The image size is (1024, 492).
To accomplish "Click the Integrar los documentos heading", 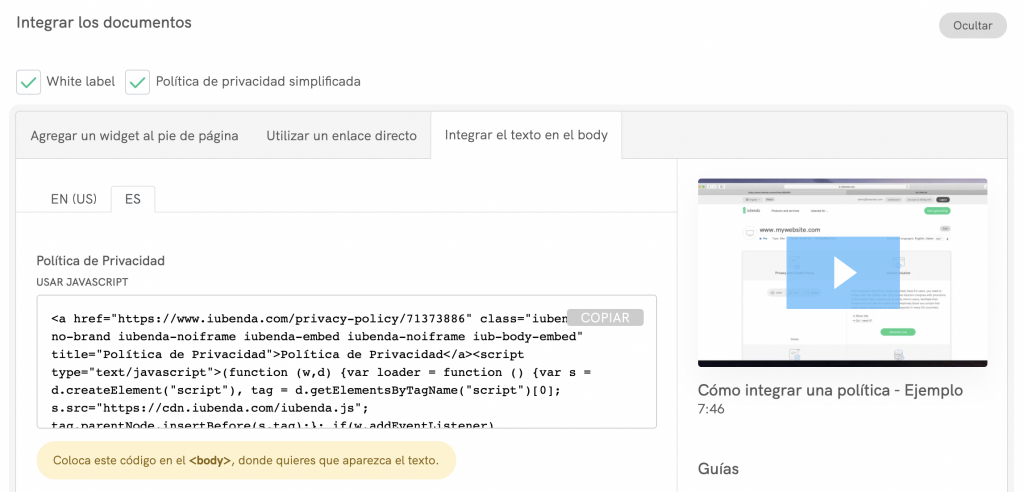I will pyautogui.click(x=103, y=22).
